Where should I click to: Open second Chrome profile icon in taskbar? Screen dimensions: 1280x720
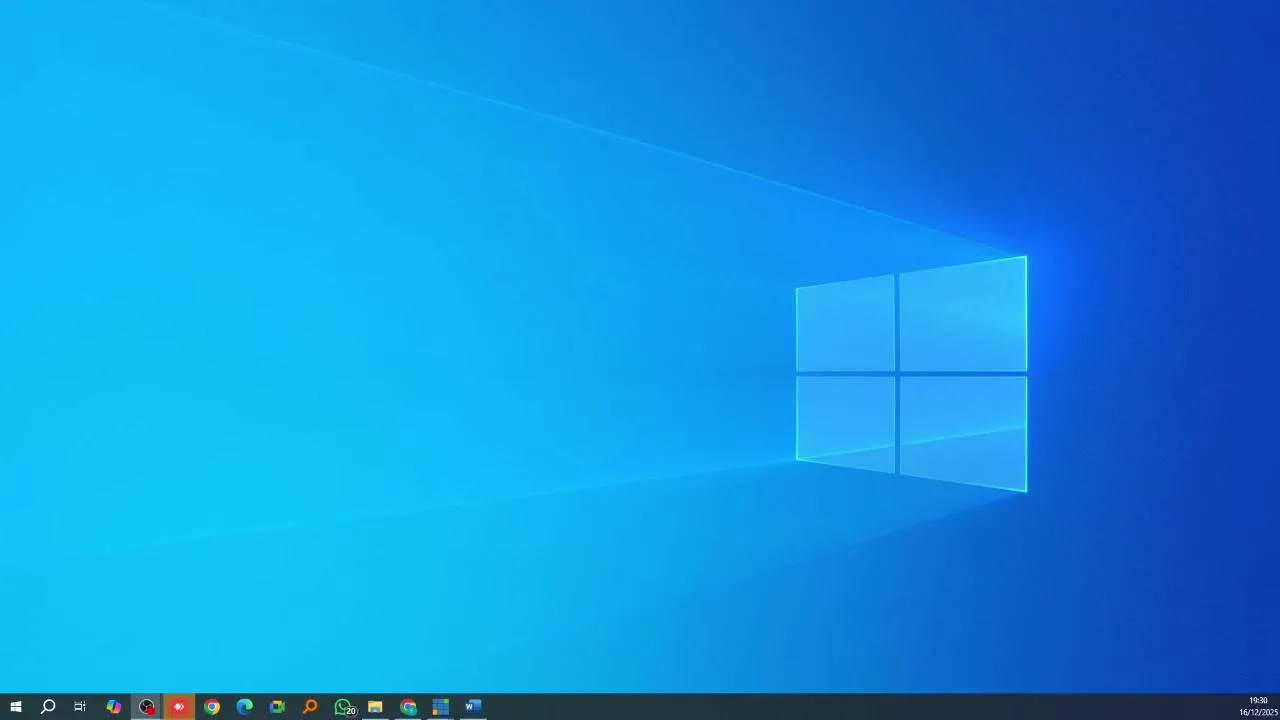[408, 707]
